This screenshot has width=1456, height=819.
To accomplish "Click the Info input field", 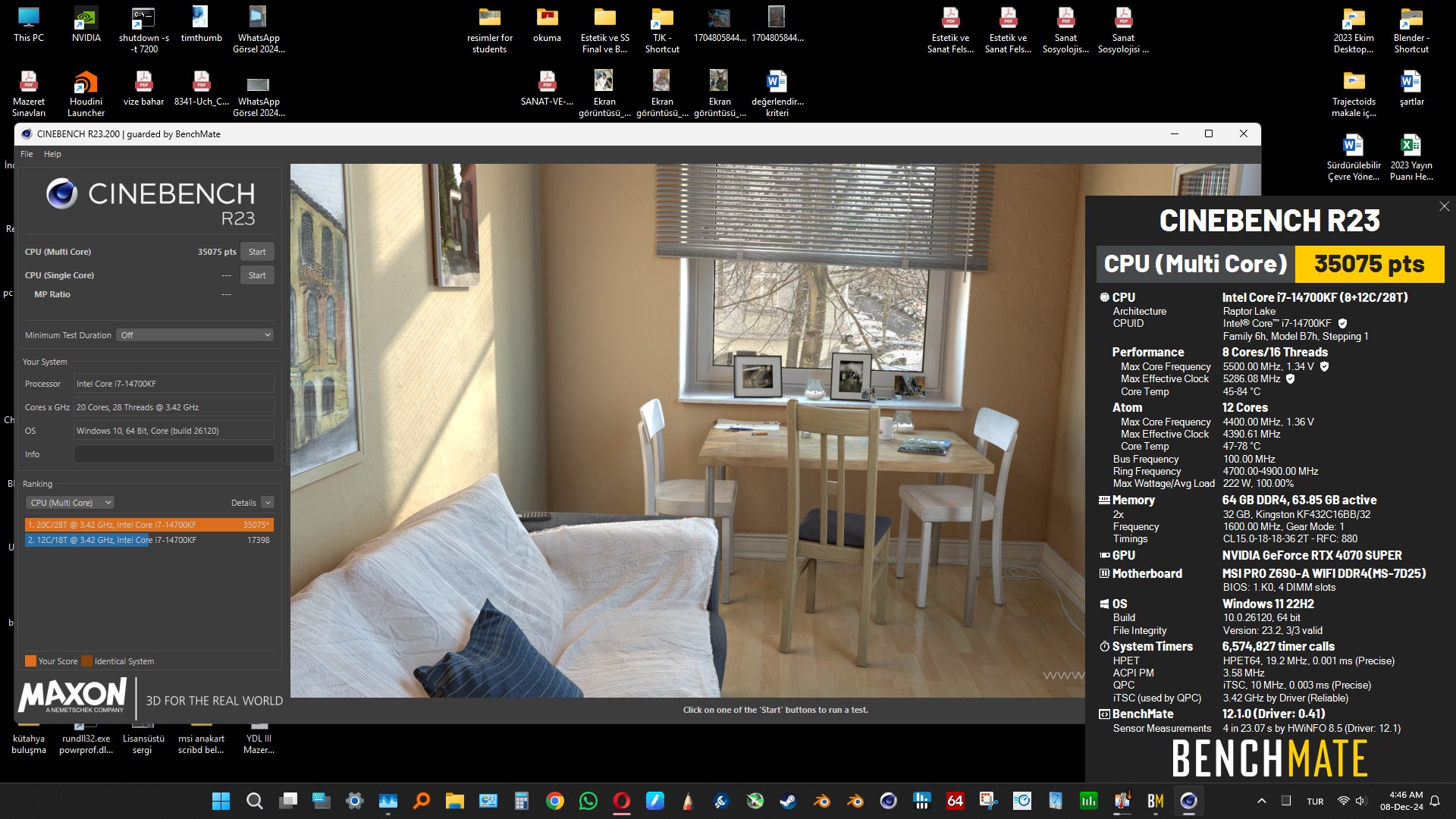I will 174,454.
